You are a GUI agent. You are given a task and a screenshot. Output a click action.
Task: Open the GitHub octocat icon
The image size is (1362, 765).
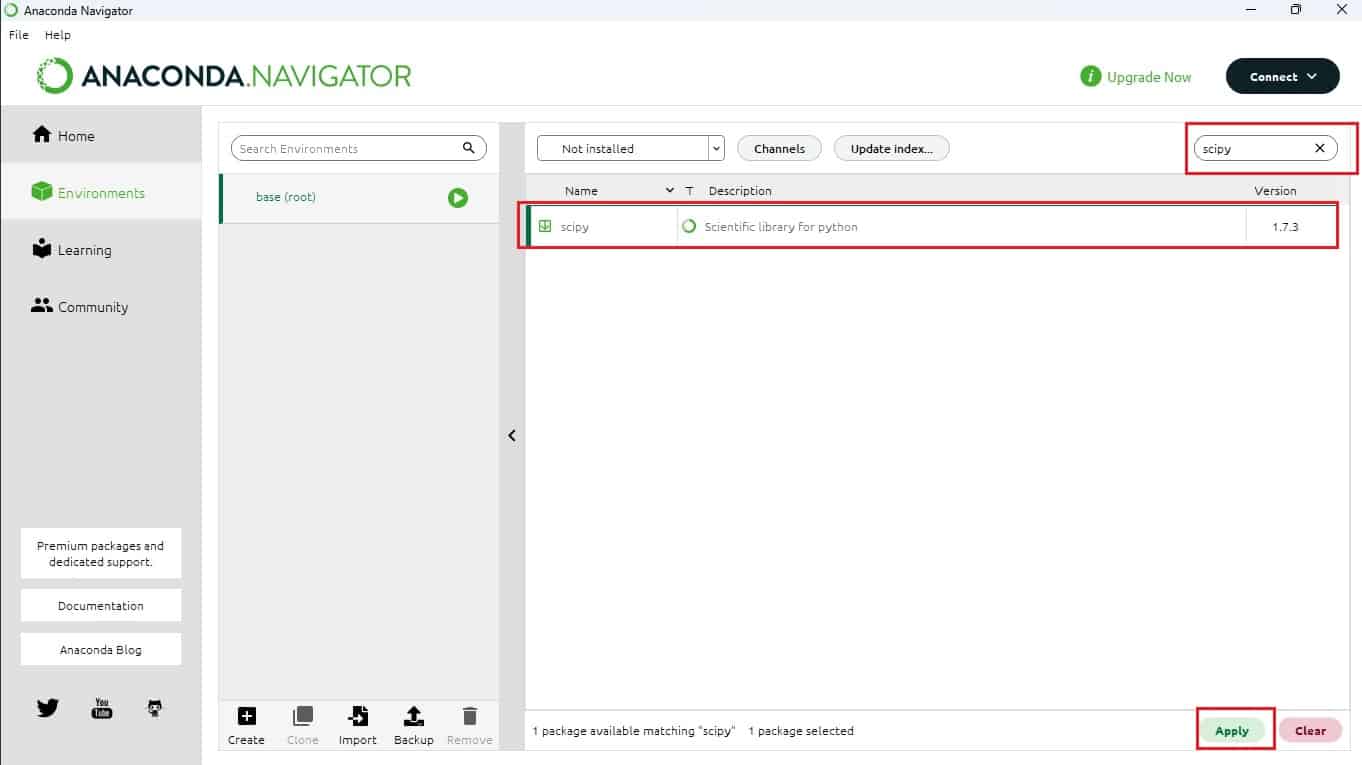pyautogui.click(x=154, y=708)
